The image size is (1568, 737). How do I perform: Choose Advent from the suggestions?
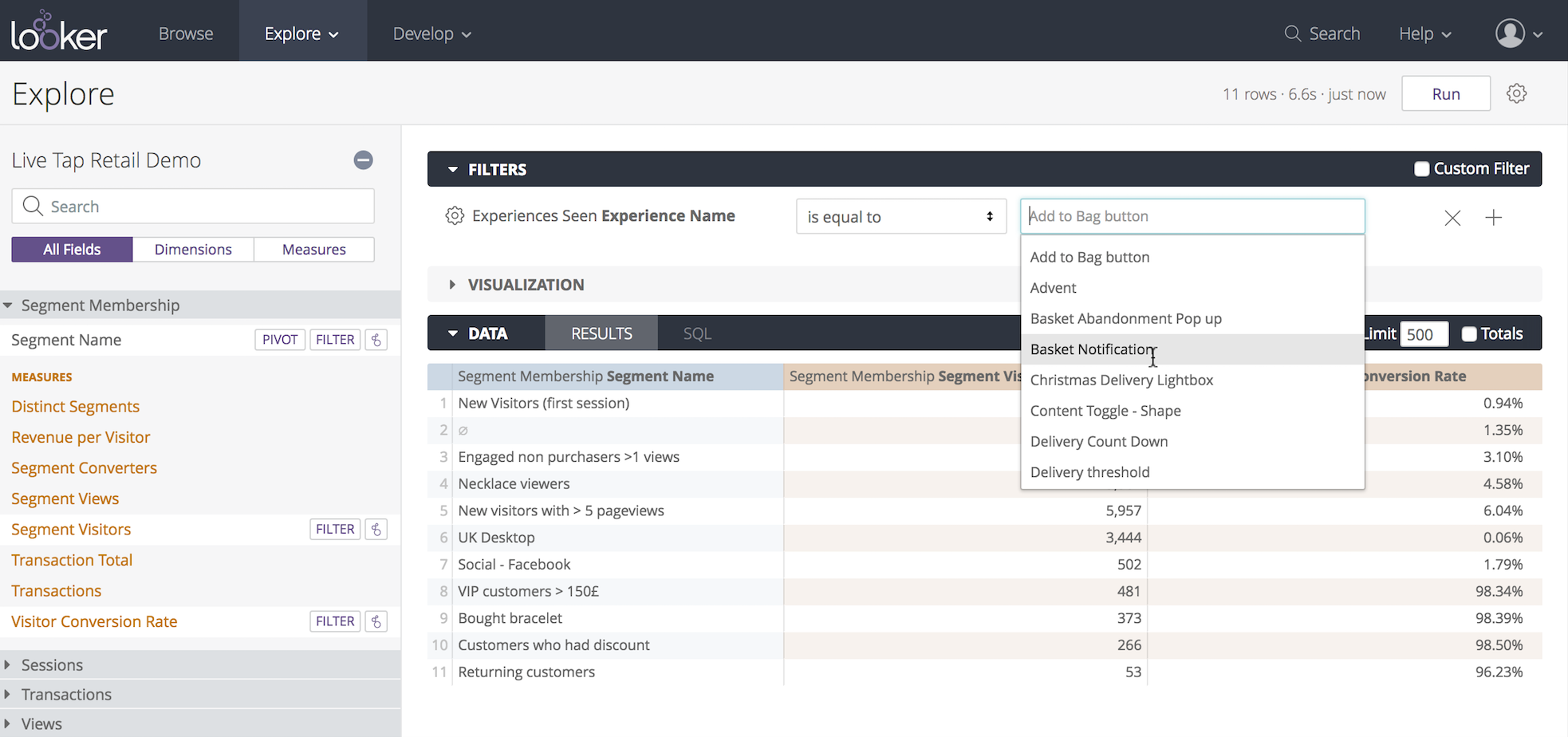(x=1192, y=288)
